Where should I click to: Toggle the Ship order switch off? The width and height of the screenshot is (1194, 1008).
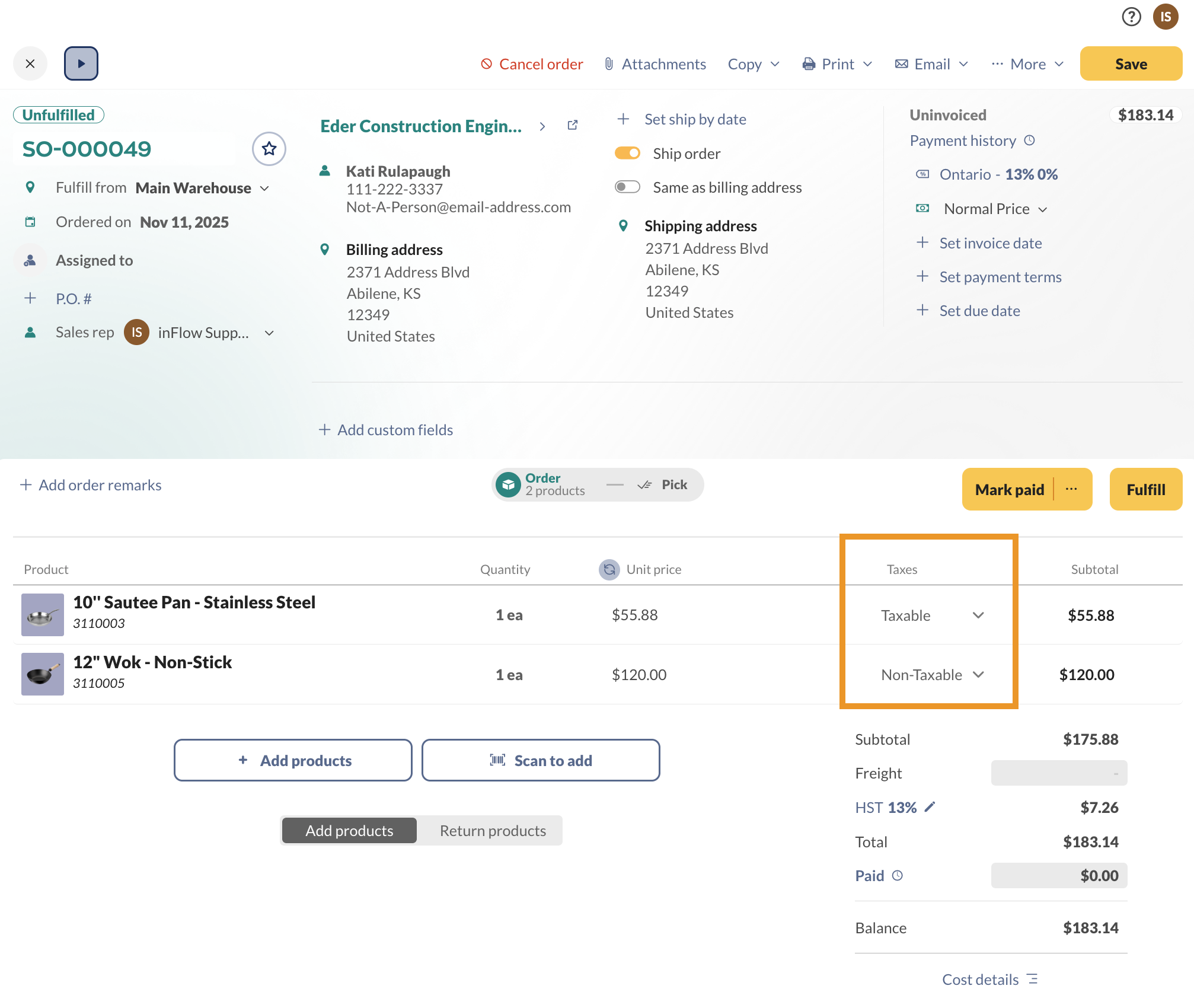point(627,154)
